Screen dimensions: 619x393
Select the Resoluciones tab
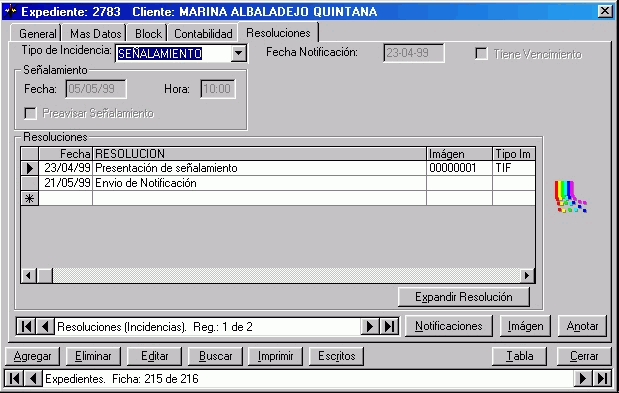pos(278,32)
